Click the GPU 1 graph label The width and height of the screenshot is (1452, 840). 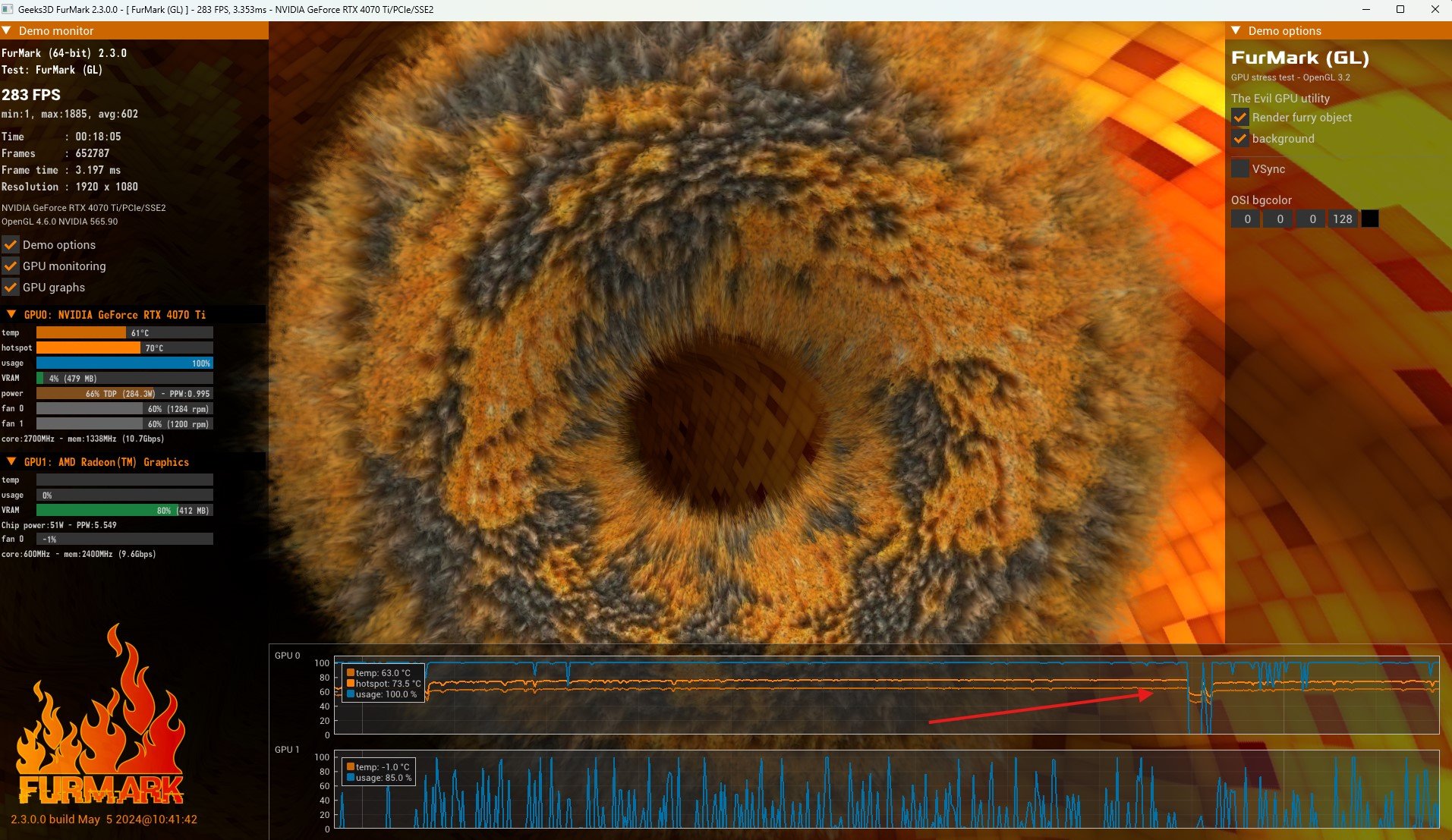pos(287,750)
